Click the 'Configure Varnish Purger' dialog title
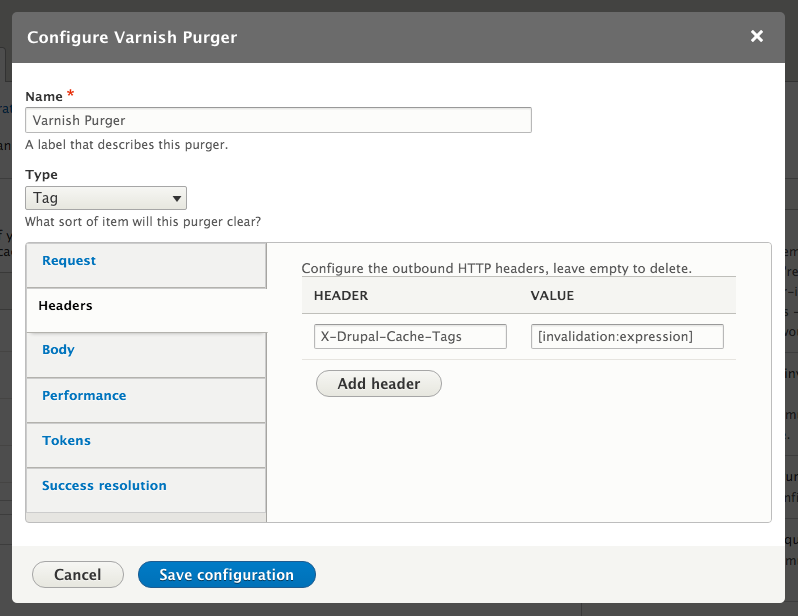 point(132,37)
